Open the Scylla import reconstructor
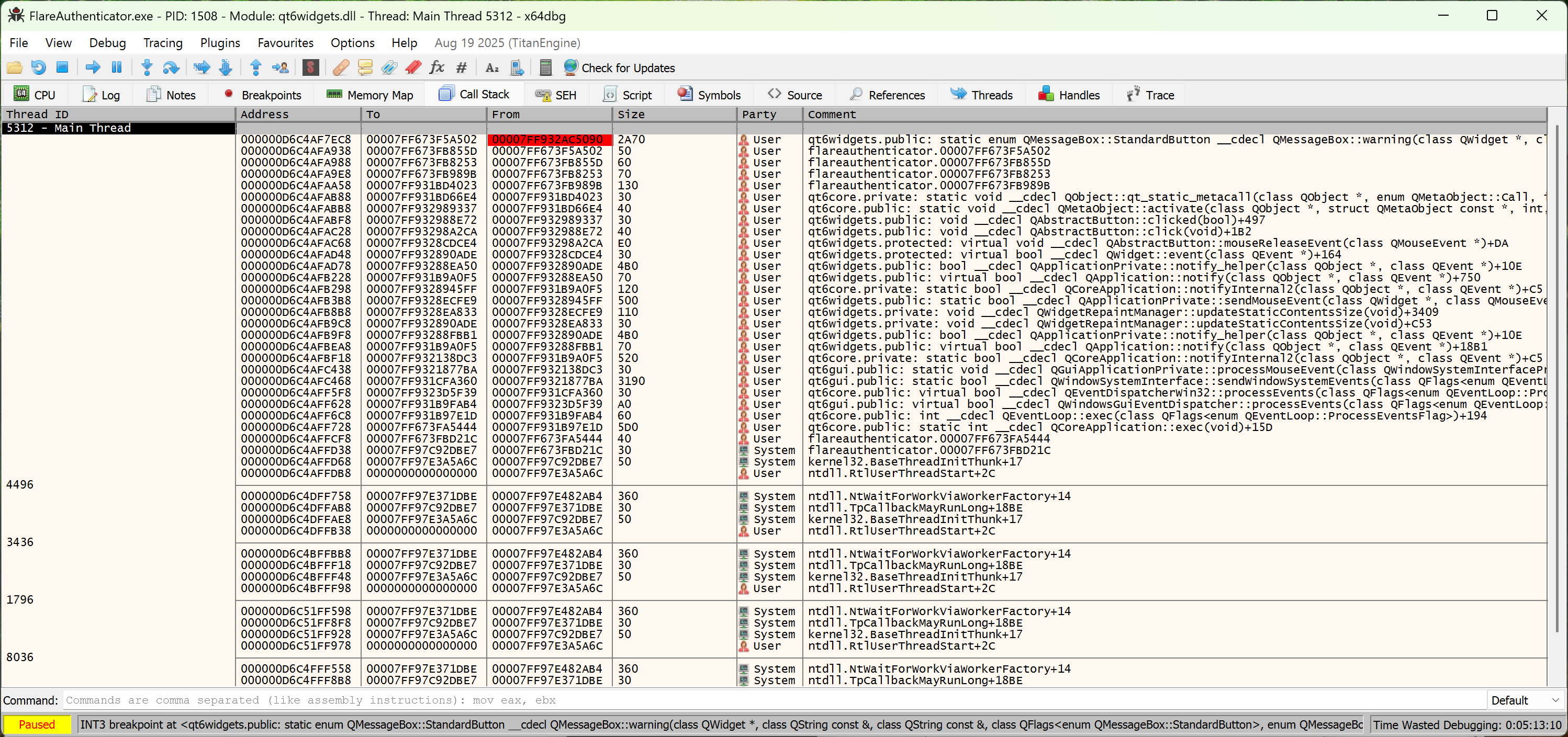Screen dimensions: 1568x737 click(x=310, y=67)
